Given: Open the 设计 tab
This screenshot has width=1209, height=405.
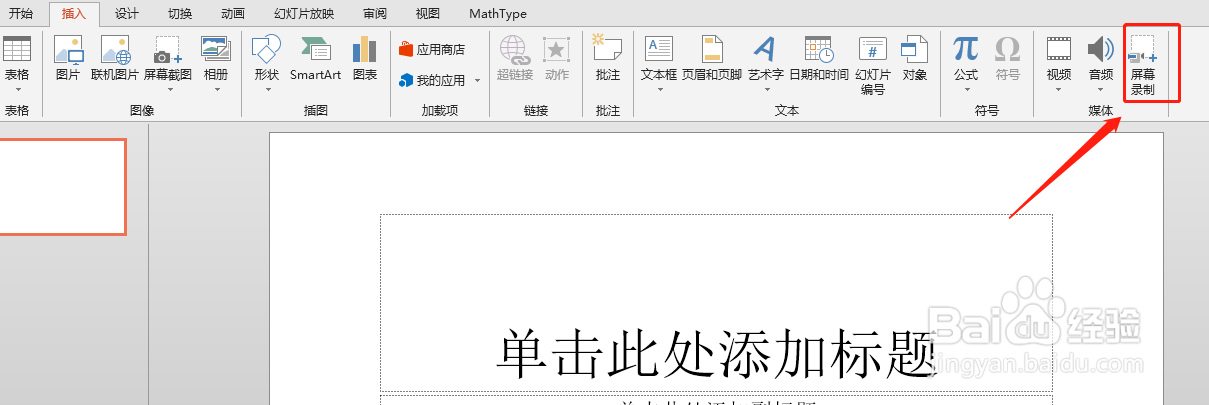Looking at the screenshot, I should (x=127, y=14).
